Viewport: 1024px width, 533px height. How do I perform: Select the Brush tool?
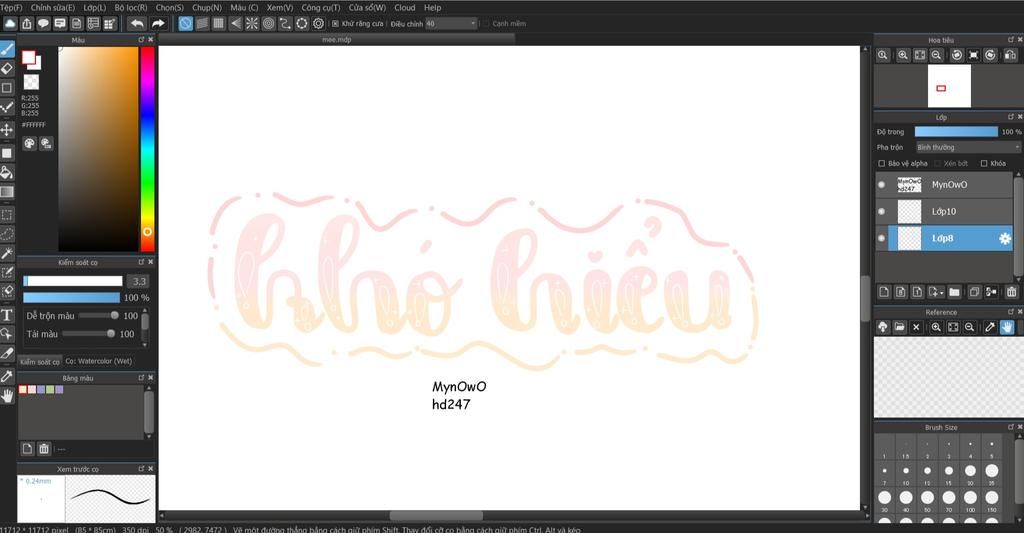click(x=7, y=49)
